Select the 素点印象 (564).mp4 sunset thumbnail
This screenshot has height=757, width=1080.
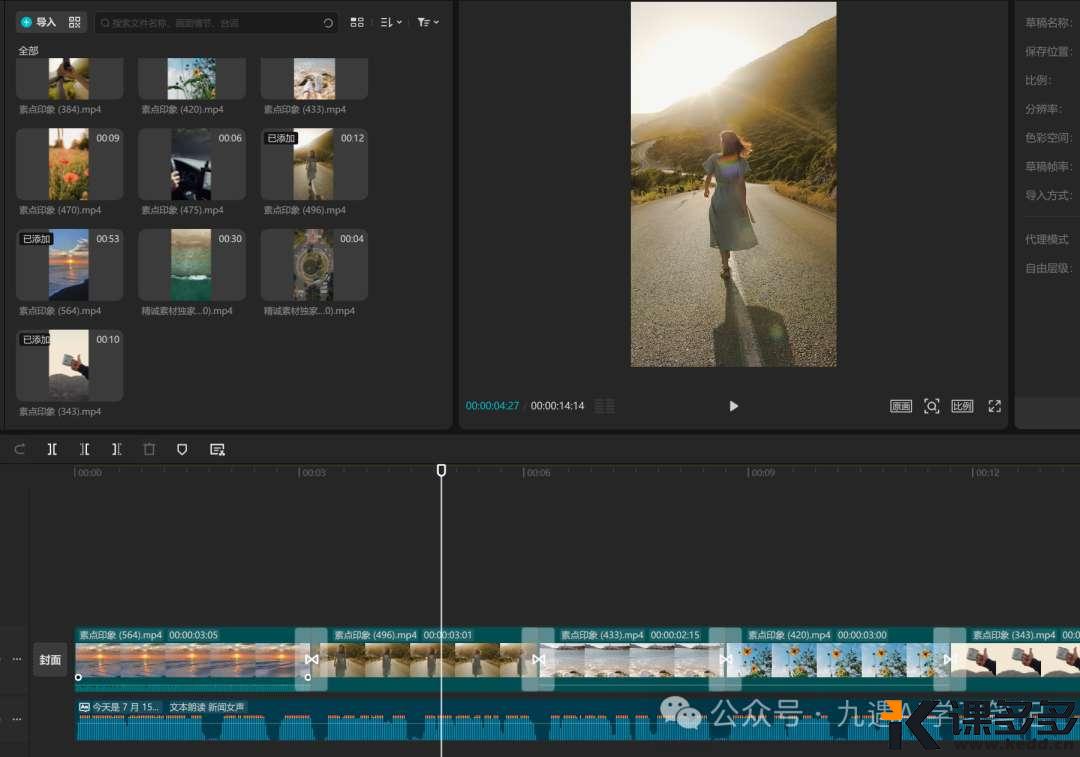click(69, 265)
